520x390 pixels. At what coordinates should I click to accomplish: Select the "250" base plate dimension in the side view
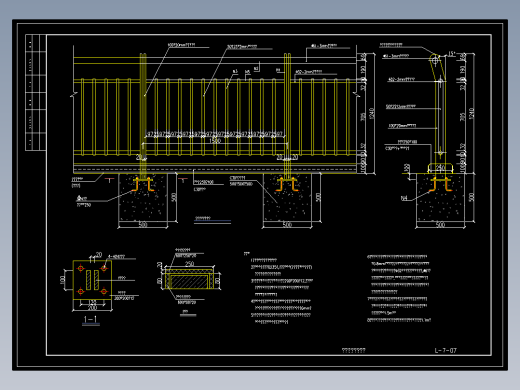point(440,167)
